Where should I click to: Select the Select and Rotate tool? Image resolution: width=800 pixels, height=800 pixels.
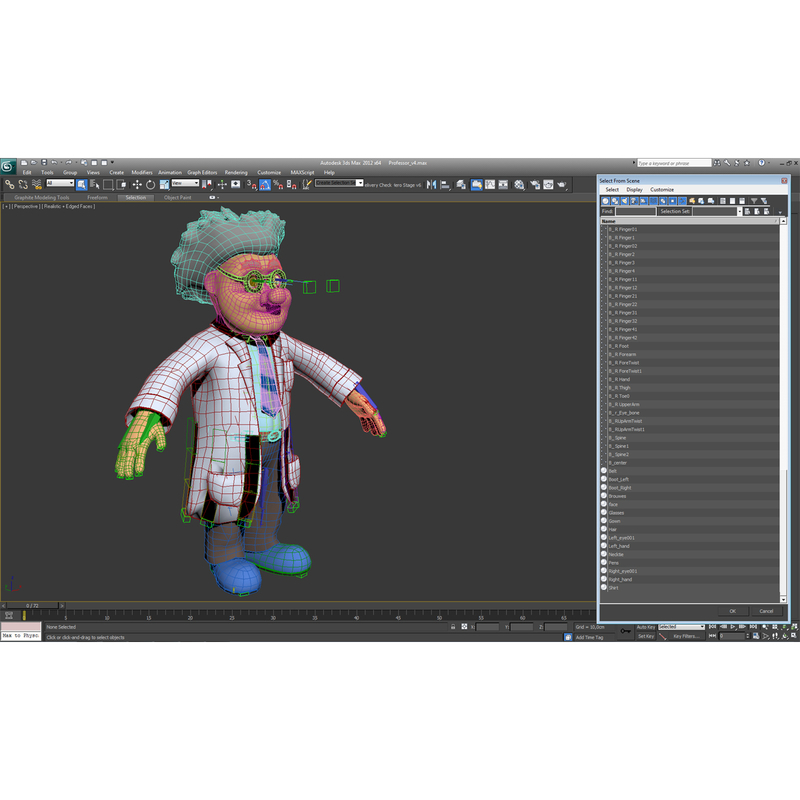tap(150, 186)
